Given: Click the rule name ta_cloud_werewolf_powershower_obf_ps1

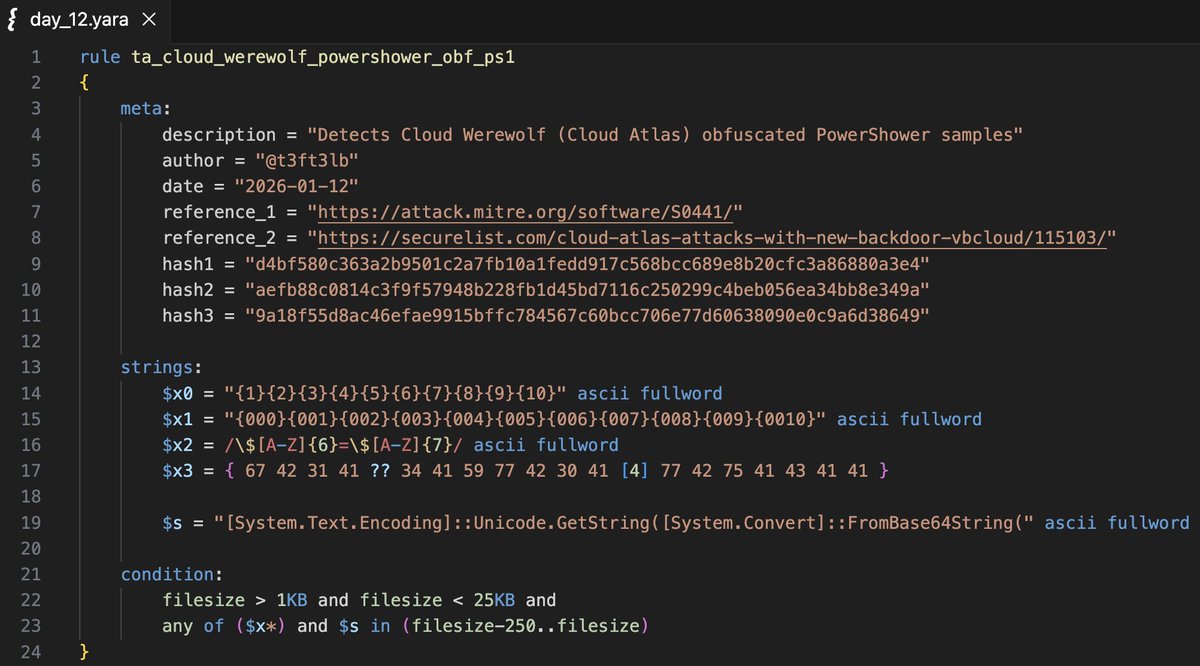Looking at the screenshot, I should point(323,56).
